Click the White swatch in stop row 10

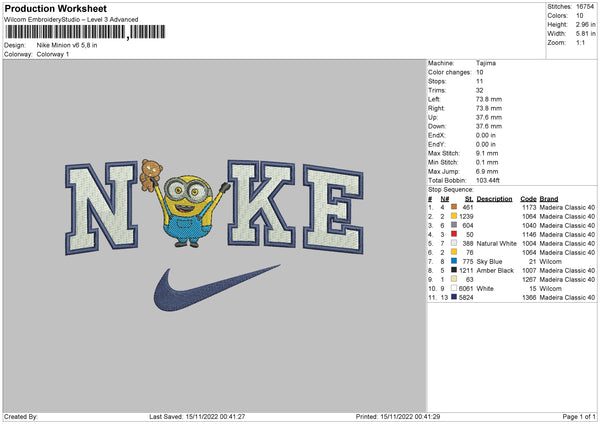click(x=454, y=288)
